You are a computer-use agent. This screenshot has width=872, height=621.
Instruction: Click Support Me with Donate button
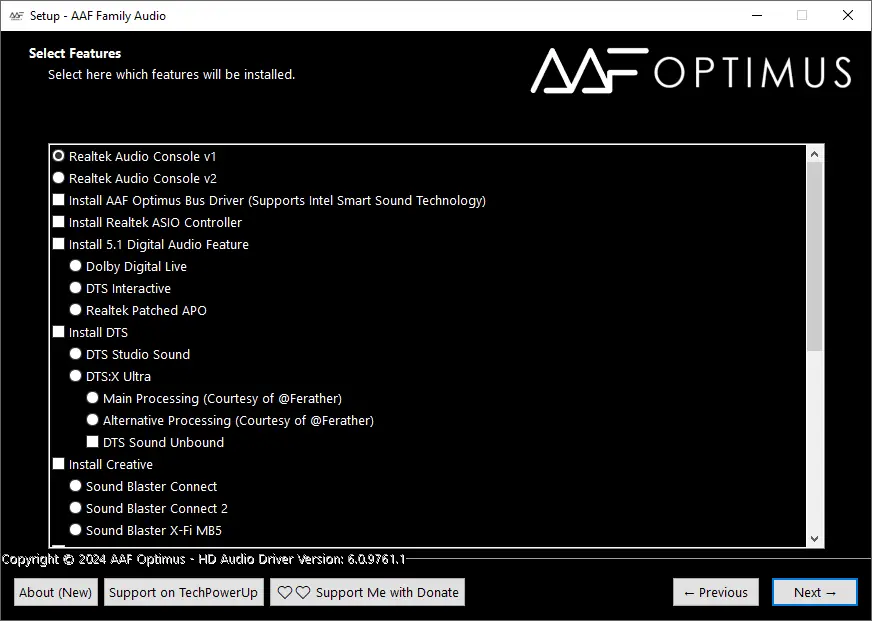point(368,592)
